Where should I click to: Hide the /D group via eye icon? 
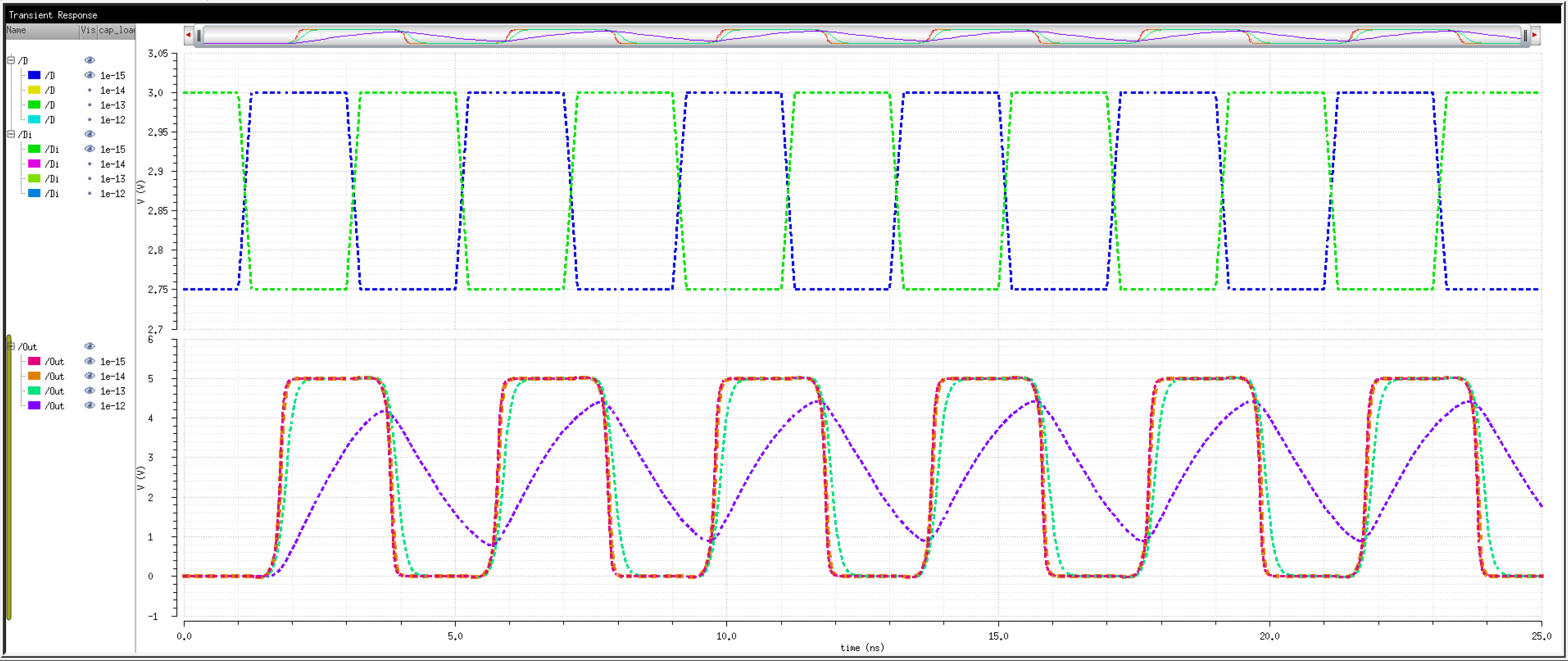tap(90, 60)
